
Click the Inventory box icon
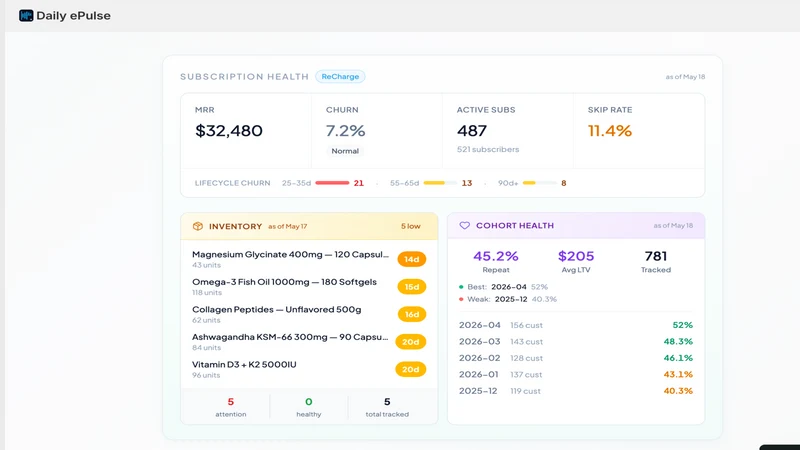(x=198, y=226)
